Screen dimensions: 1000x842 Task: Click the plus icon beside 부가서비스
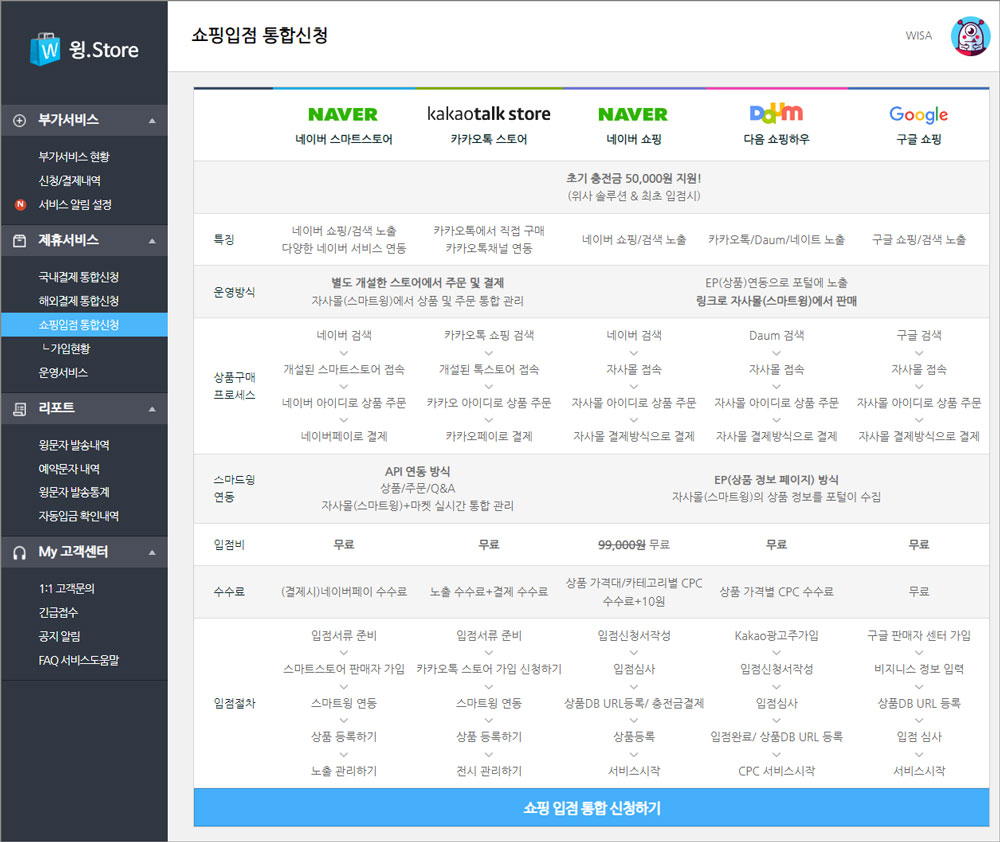tap(20, 121)
